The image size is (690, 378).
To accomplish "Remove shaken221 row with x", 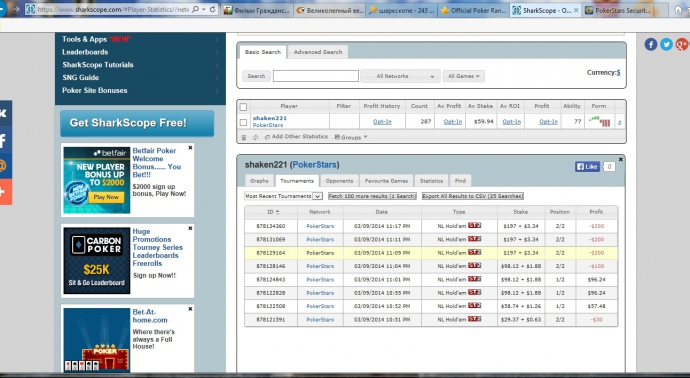I will point(620,122).
